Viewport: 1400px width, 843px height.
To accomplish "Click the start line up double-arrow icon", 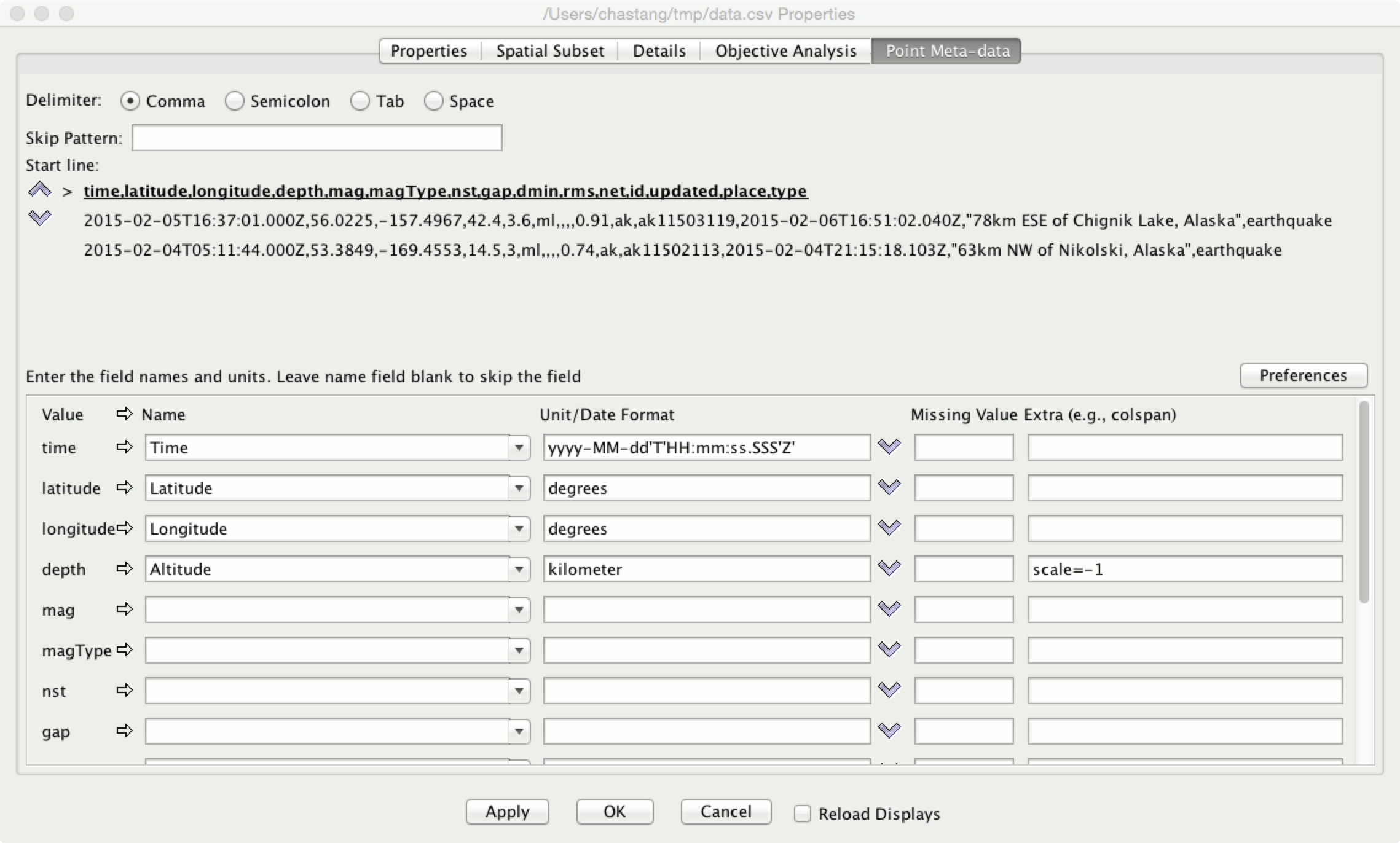I will [39, 190].
